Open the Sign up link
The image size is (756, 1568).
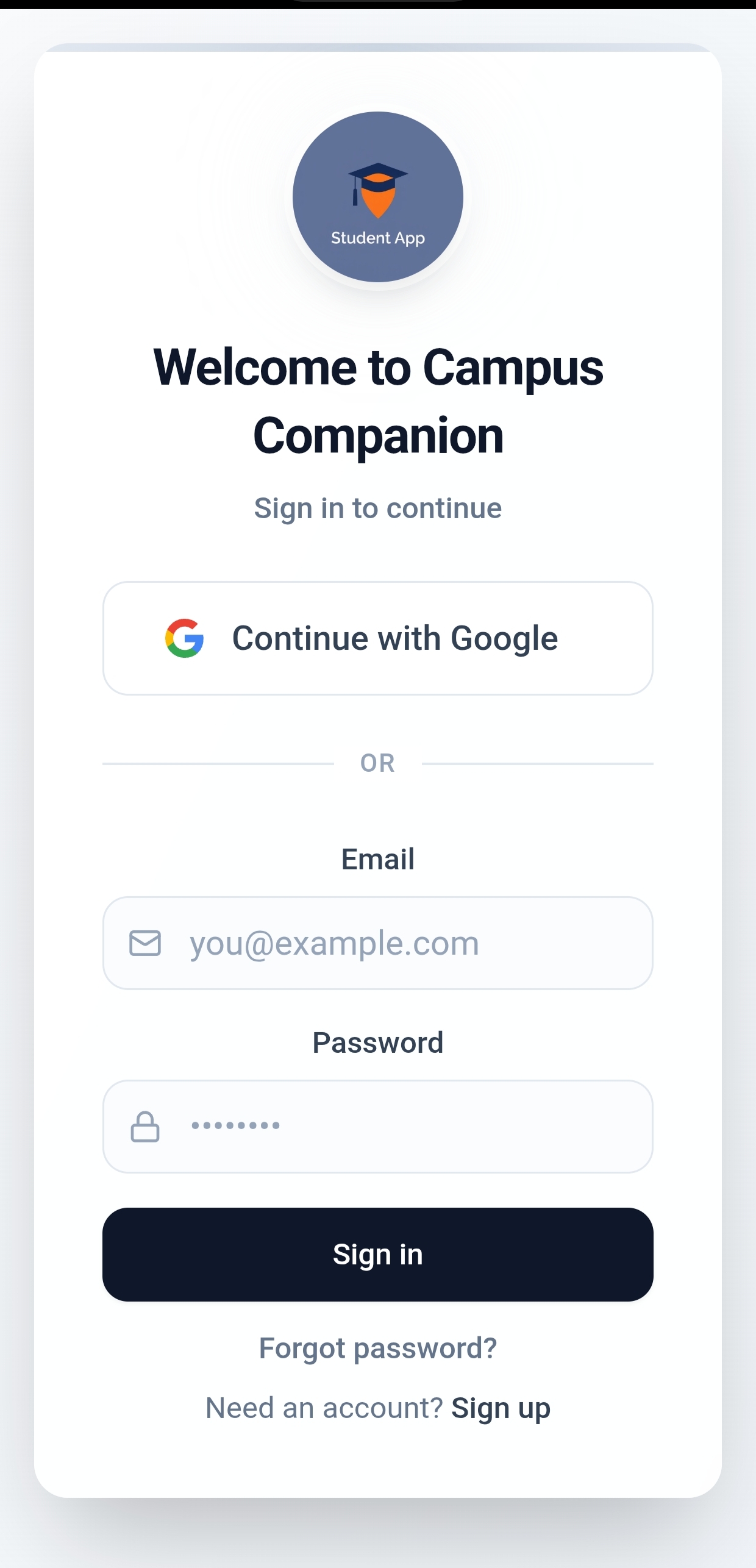pos(501,1408)
